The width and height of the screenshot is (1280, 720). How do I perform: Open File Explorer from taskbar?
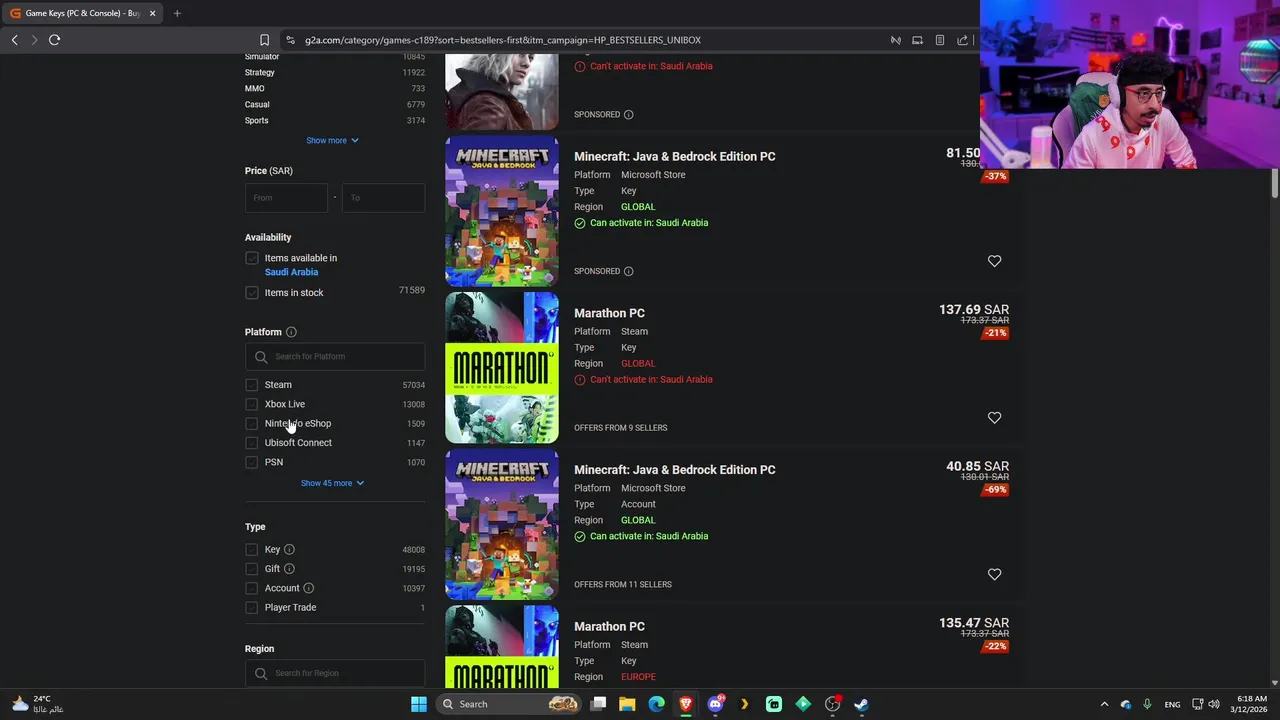(627, 704)
